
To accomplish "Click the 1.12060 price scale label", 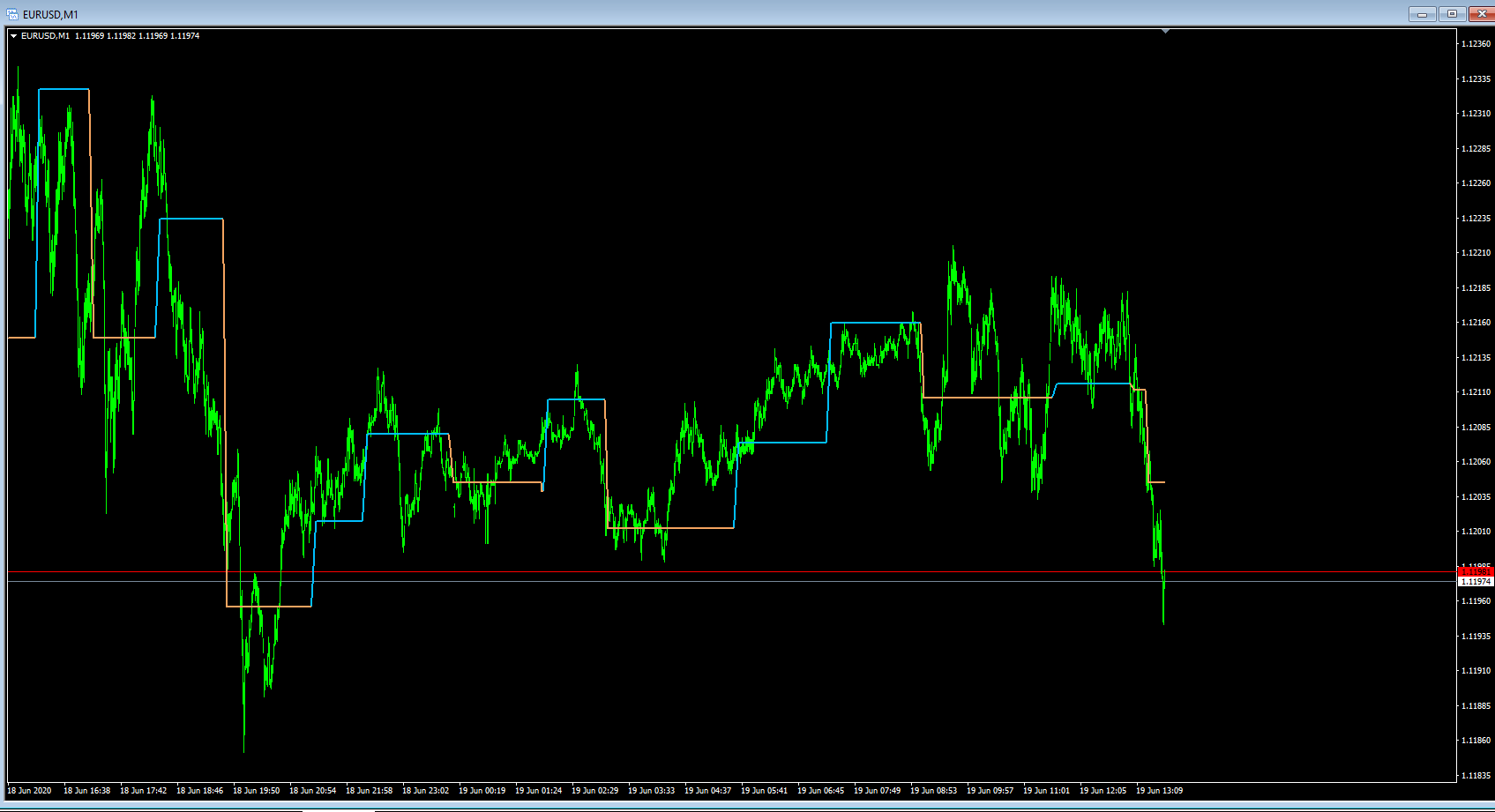I will click(x=1476, y=462).
